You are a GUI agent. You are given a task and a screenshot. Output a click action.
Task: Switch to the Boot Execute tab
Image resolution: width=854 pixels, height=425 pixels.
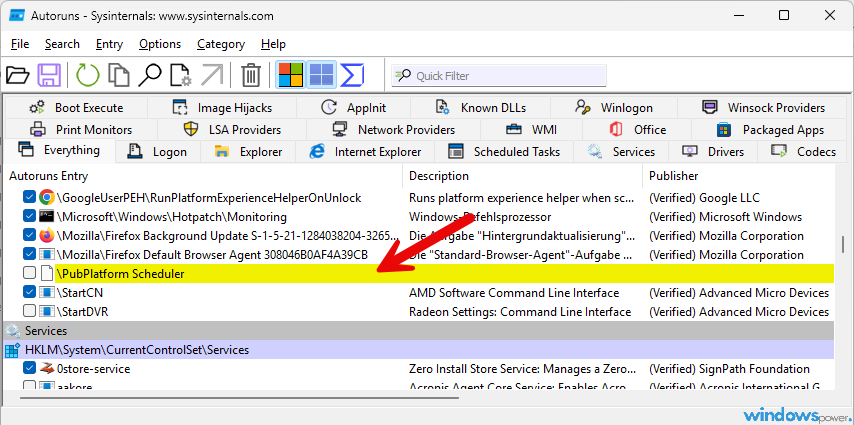click(76, 107)
